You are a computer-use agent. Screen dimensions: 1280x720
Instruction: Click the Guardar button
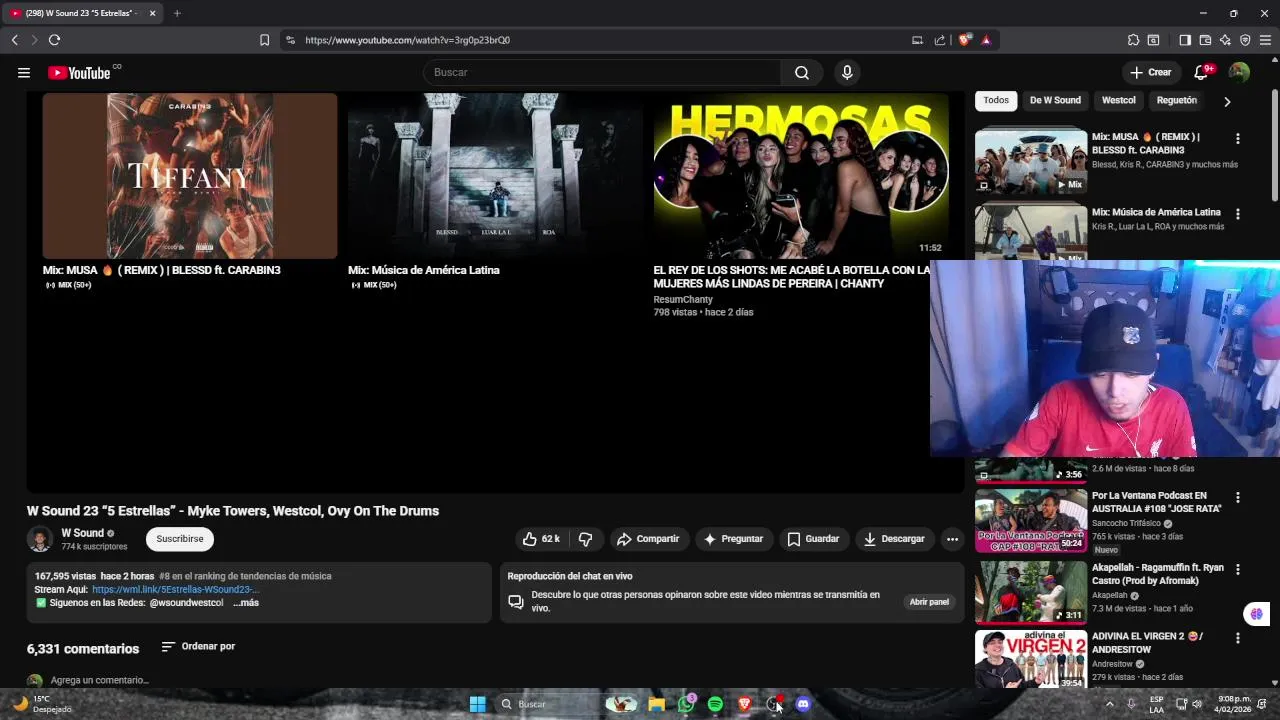(813, 539)
